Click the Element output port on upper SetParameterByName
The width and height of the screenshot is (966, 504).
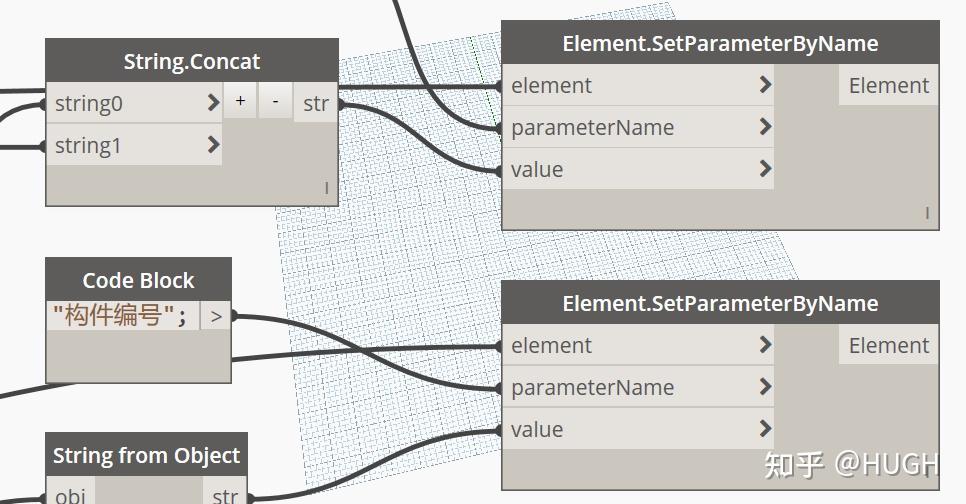(889, 86)
